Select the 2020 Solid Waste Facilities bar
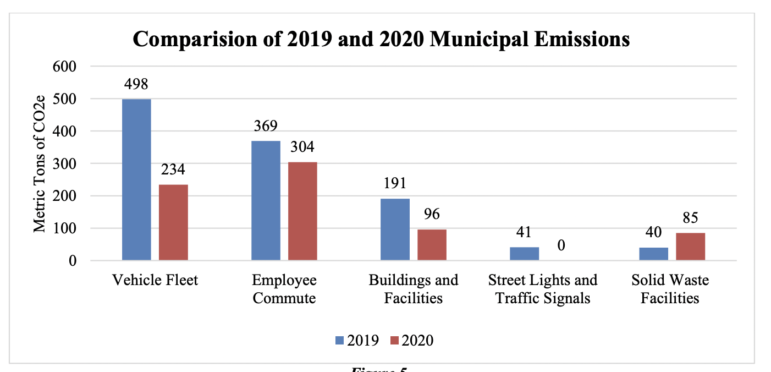 (690, 246)
